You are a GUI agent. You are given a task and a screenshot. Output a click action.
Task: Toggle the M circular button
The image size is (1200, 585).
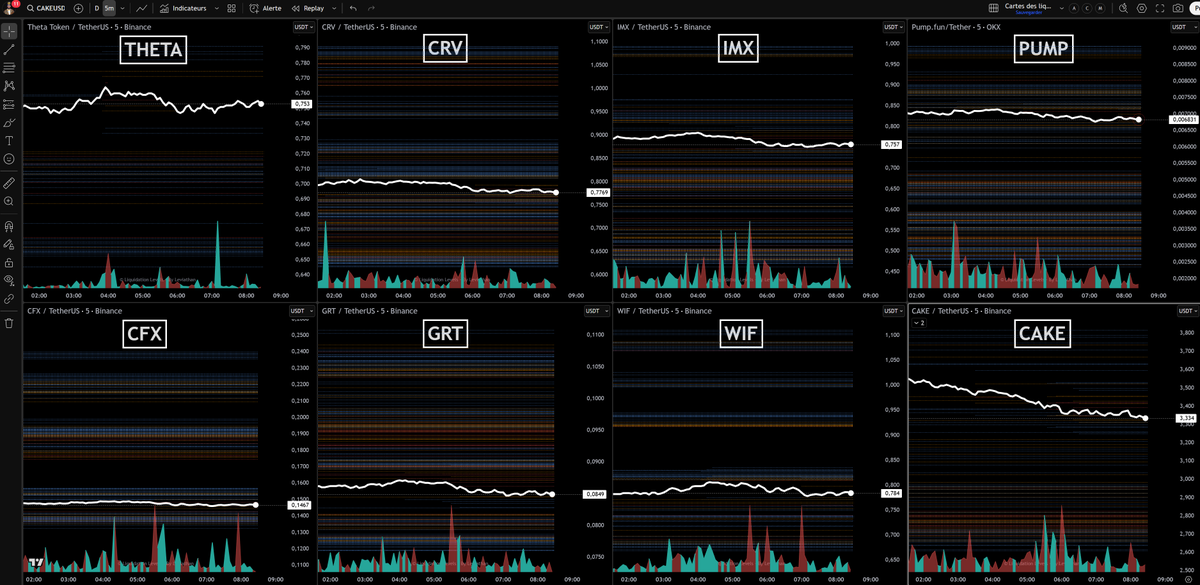pos(1100,8)
